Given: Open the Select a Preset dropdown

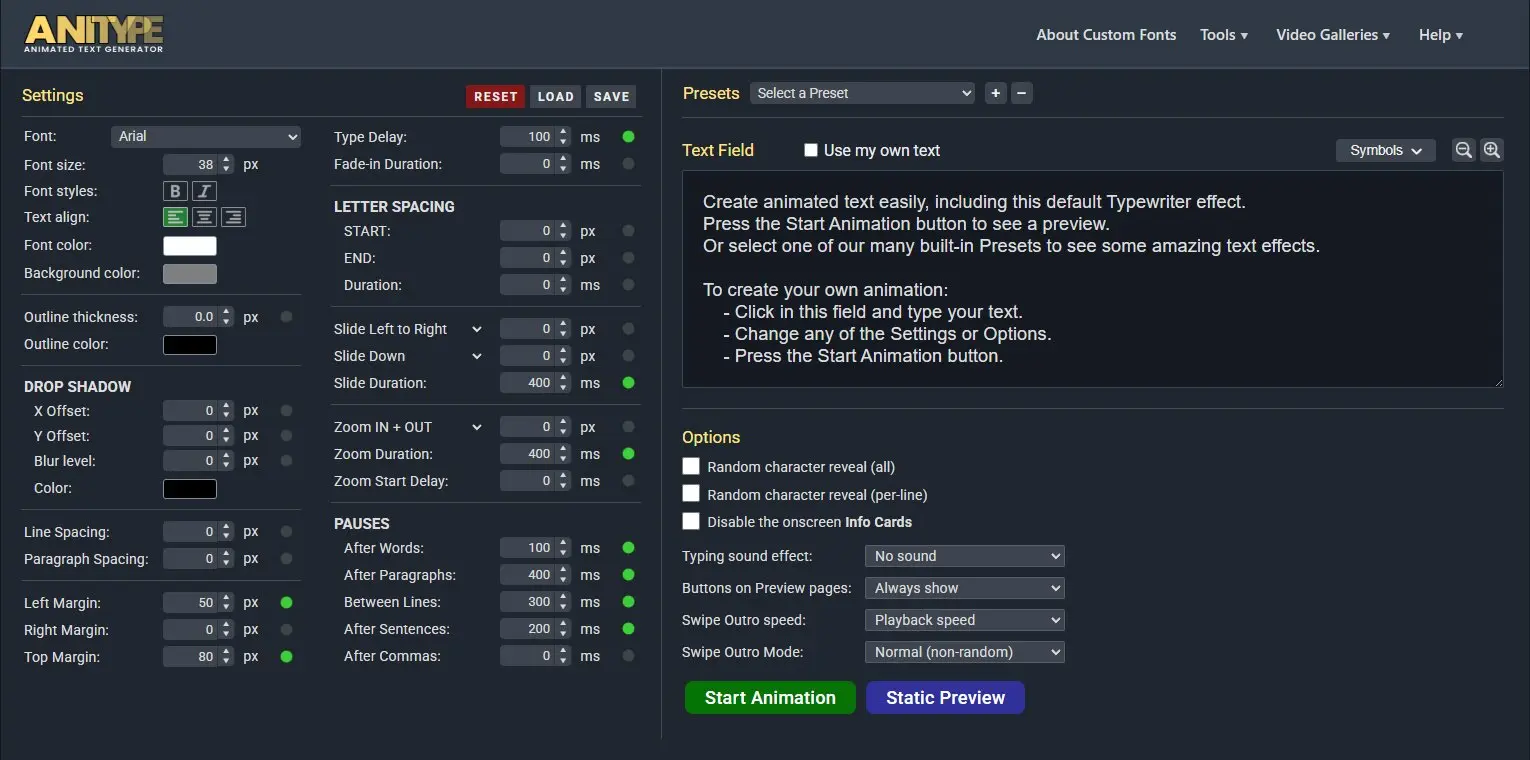Looking at the screenshot, I should tap(862, 93).
